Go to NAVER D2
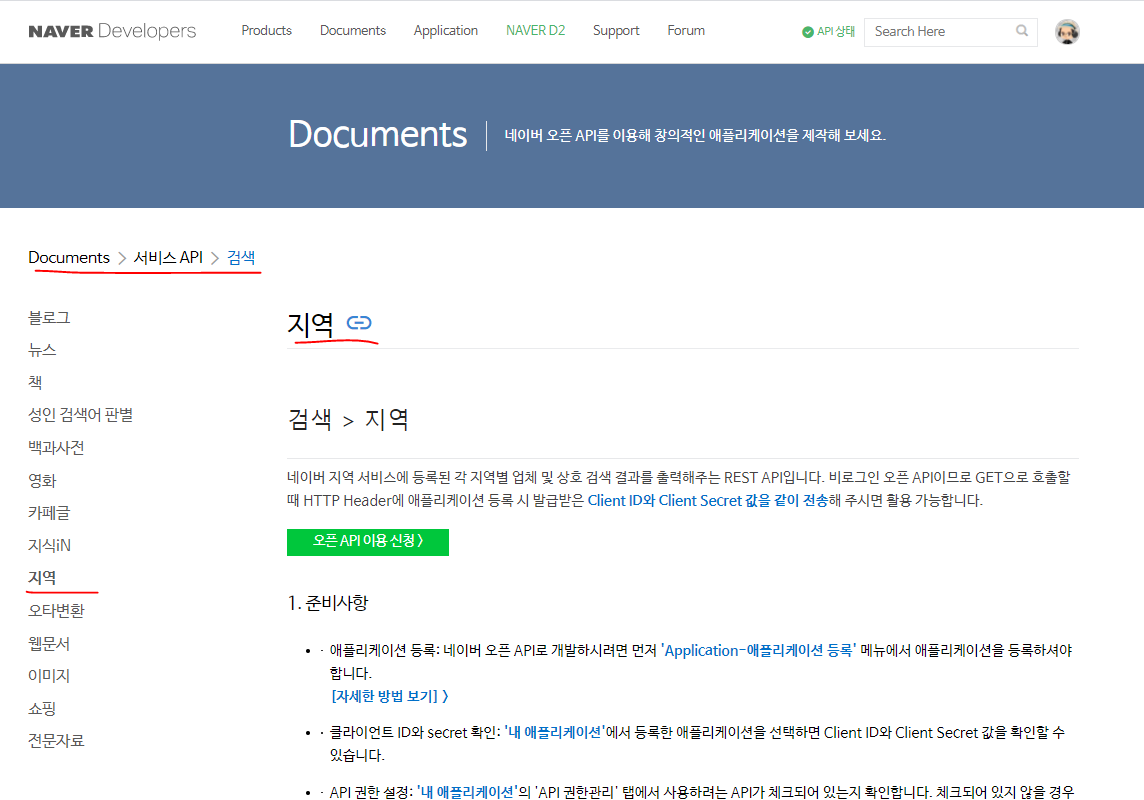Image resolution: width=1144 pixels, height=800 pixels. click(535, 30)
